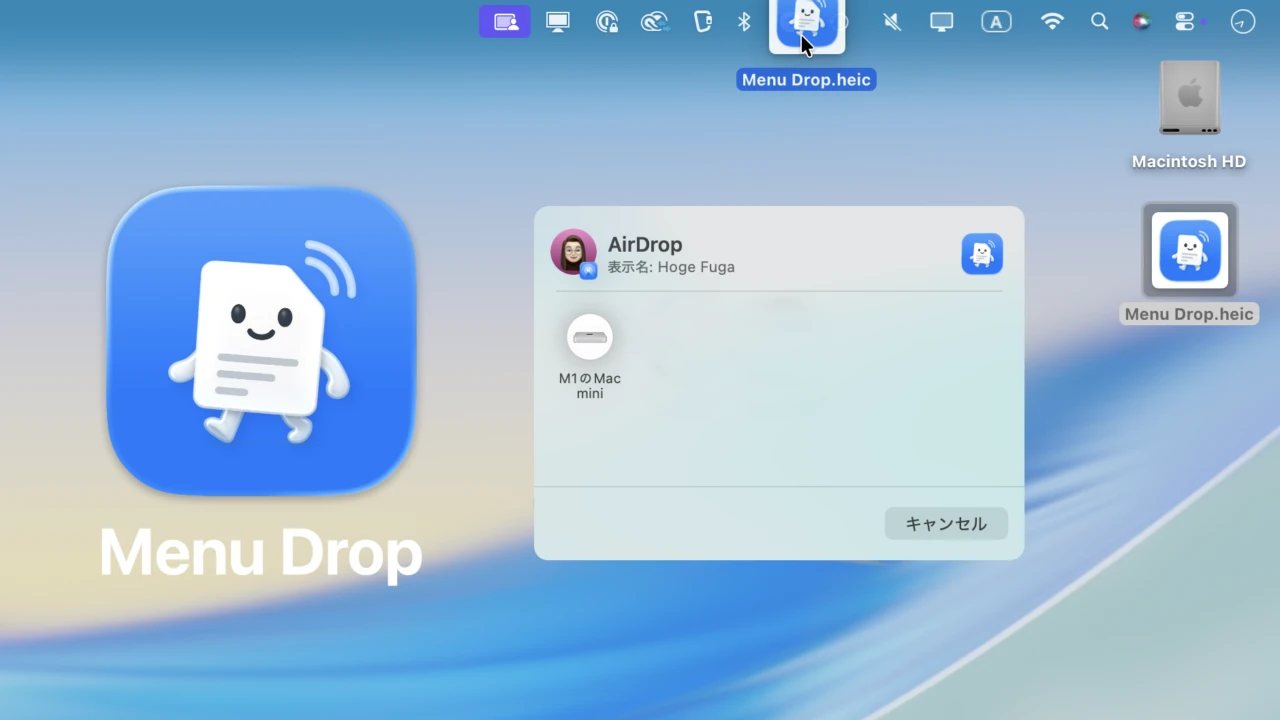Open the Bluetooth menu
Screen dimensions: 1280x720
pos(744,22)
